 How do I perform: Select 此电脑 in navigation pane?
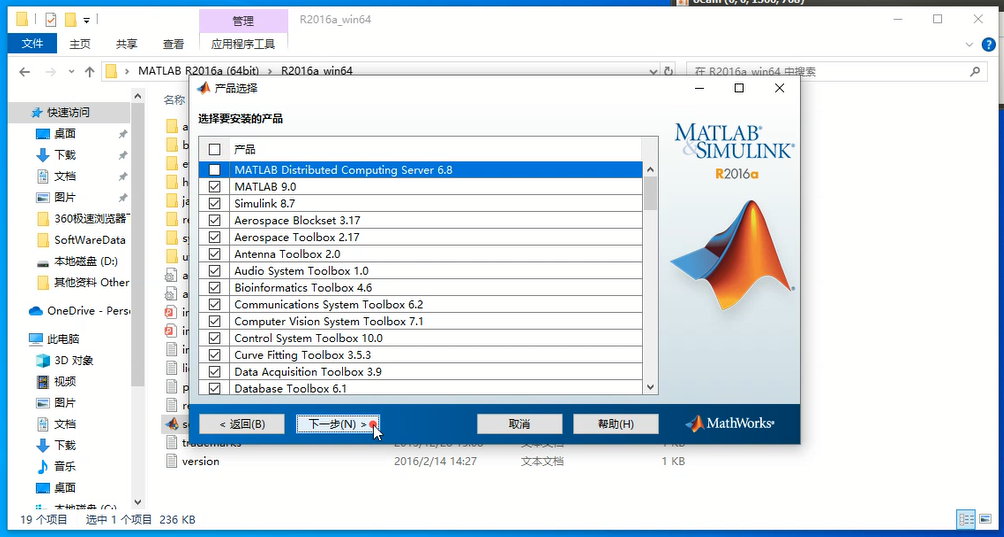point(63,339)
